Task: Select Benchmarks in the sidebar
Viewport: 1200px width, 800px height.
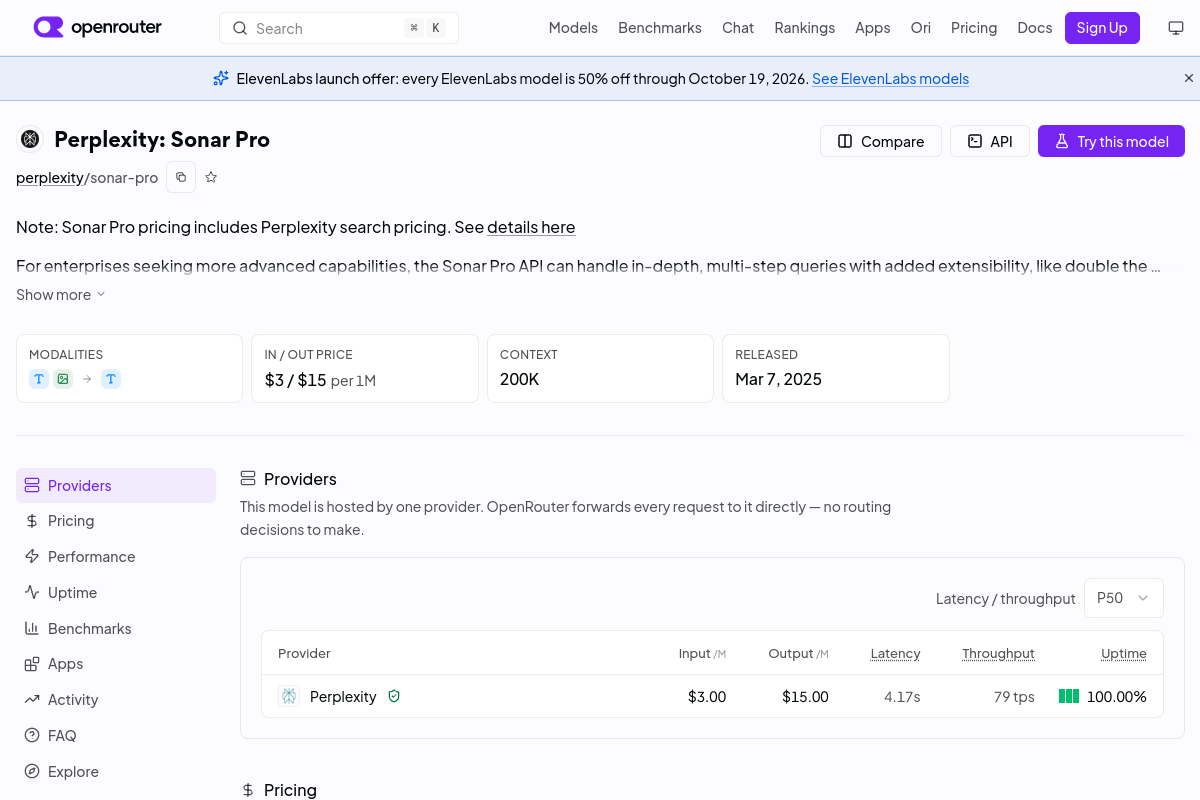Action: [116, 629]
